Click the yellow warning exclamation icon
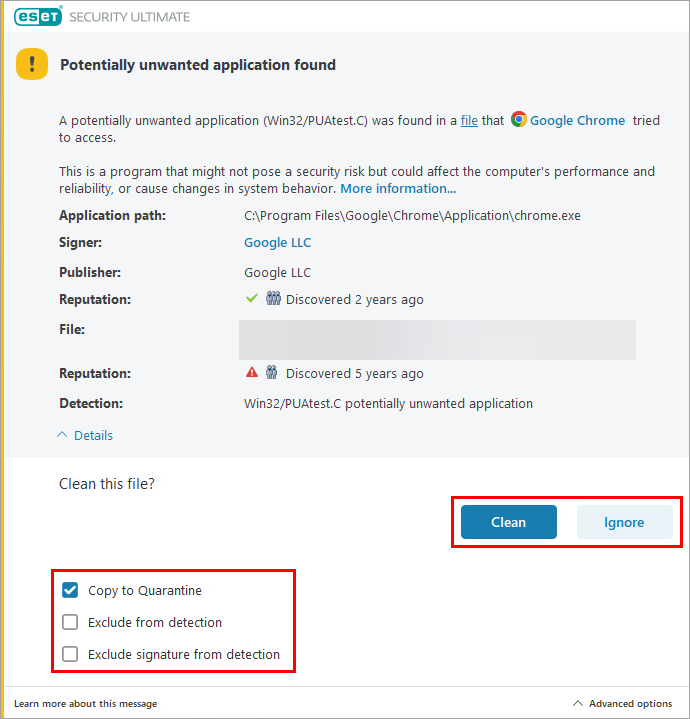The width and height of the screenshot is (690, 719). click(32, 65)
